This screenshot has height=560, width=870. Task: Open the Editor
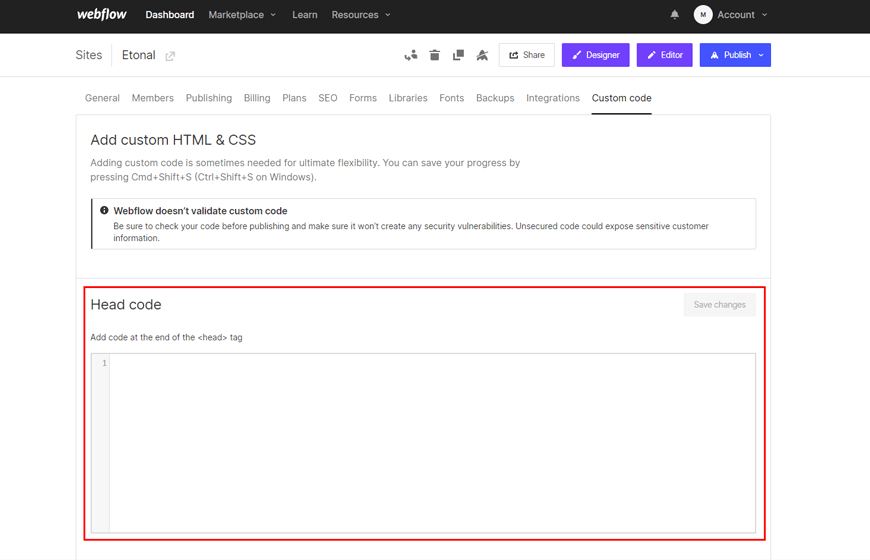(664, 55)
